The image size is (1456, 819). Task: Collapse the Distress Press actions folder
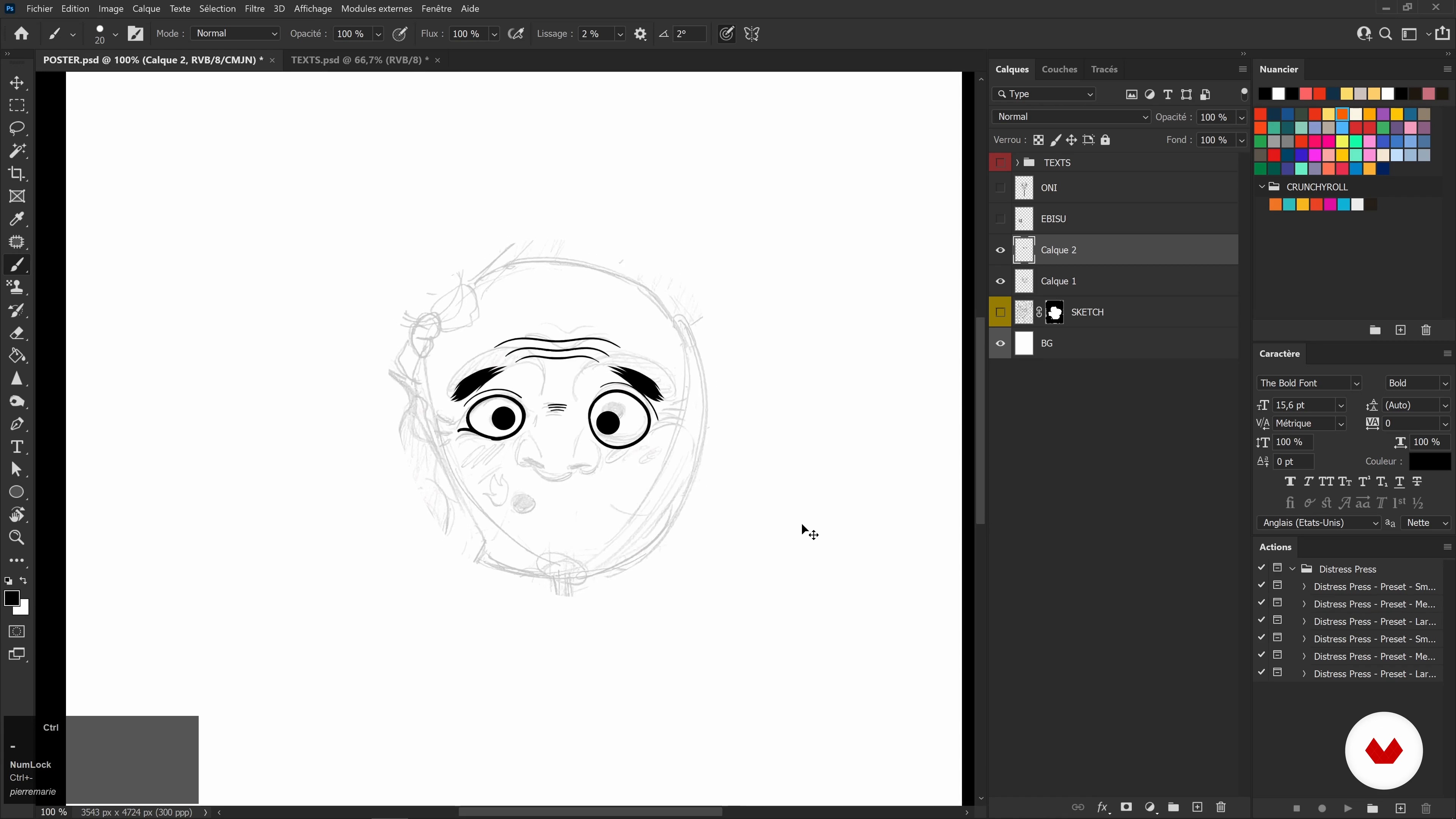point(1293,569)
